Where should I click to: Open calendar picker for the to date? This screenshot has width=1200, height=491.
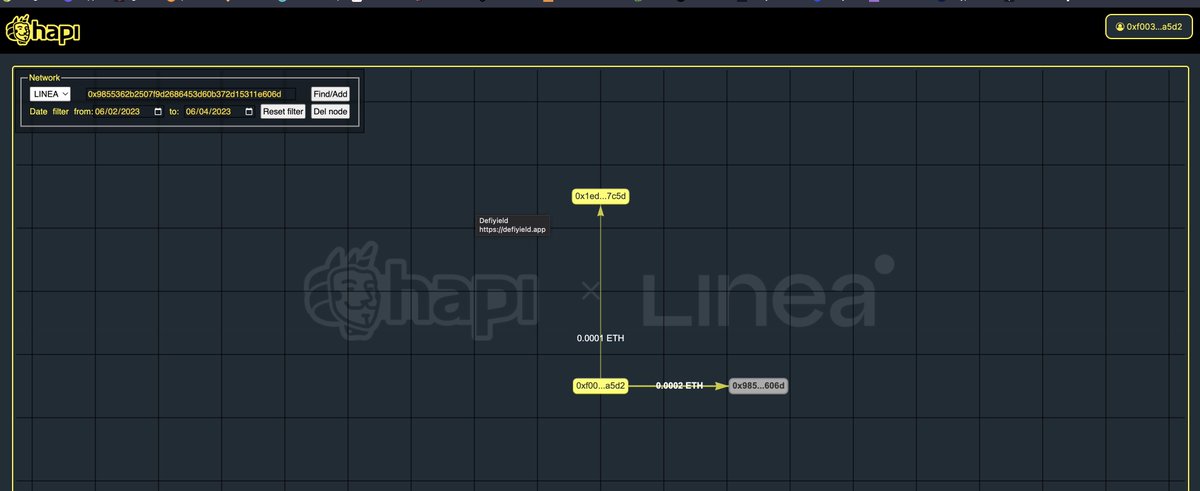point(249,112)
